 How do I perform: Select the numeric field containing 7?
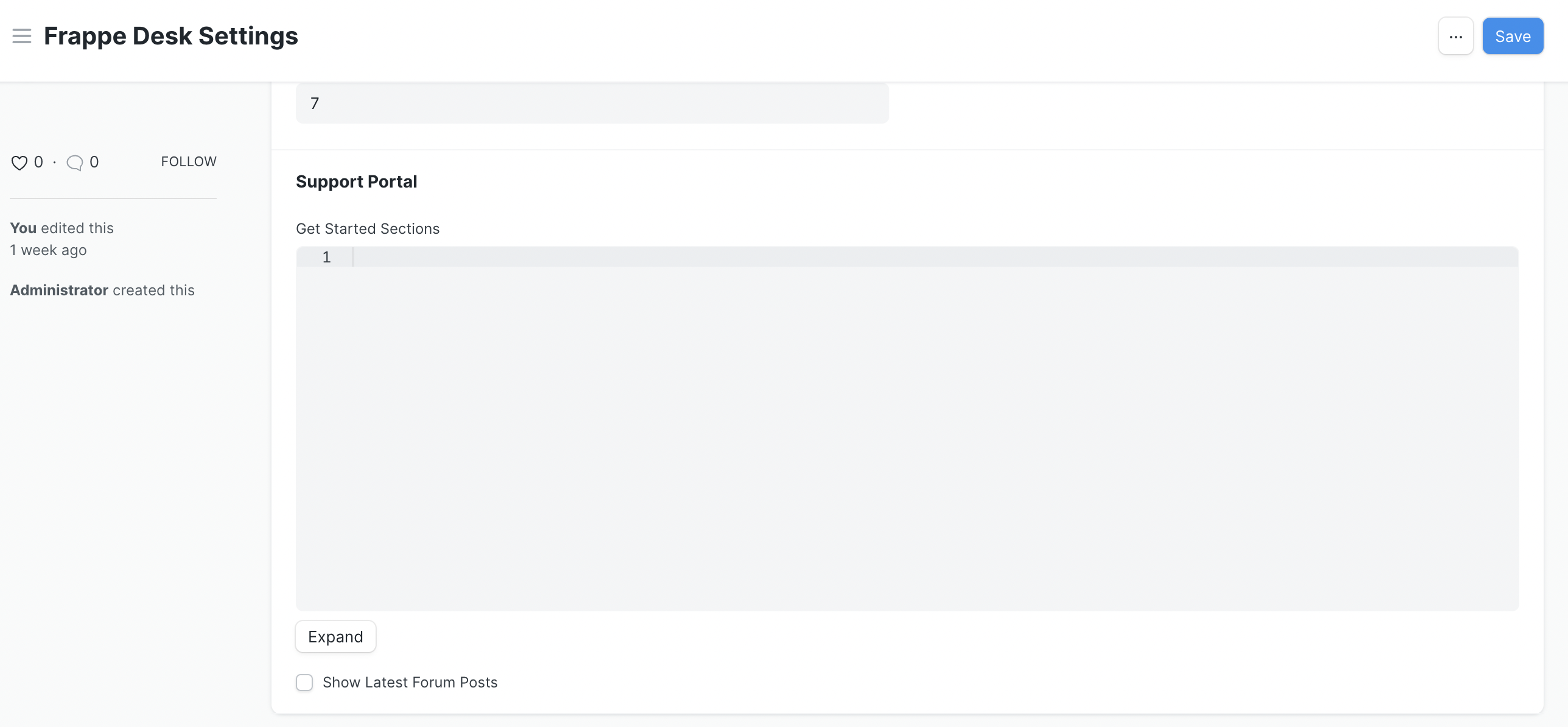(x=592, y=103)
